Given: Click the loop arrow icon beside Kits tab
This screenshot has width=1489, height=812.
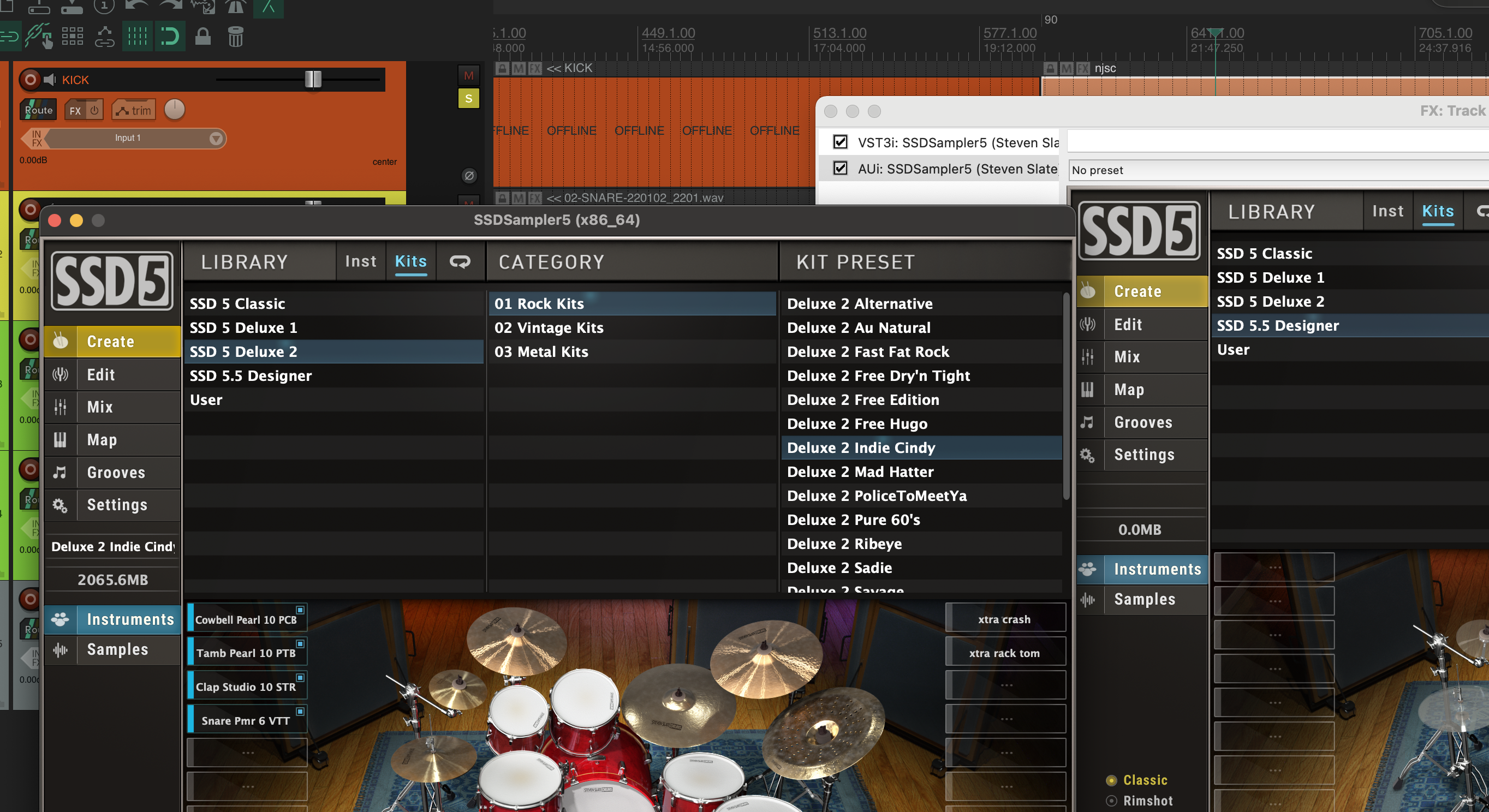Looking at the screenshot, I should pyautogui.click(x=460, y=262).
